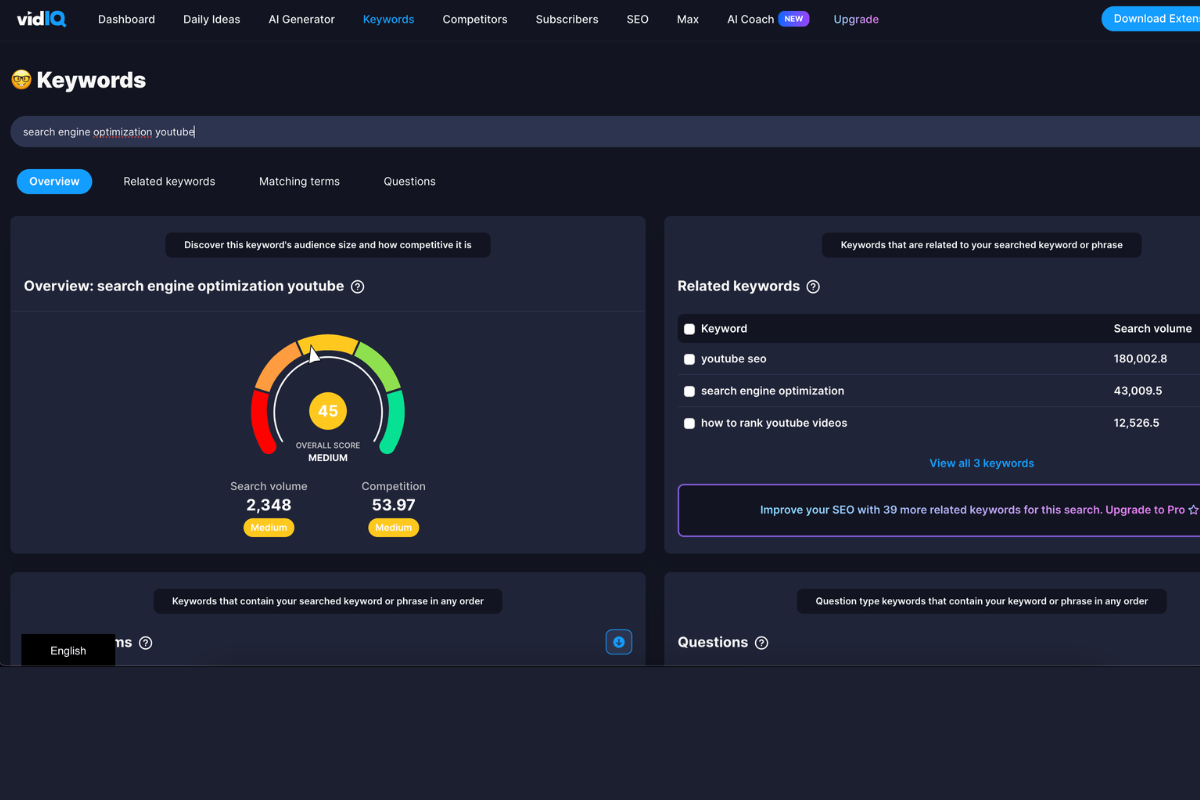Click the View all 3 keywords link

coord(981,462)
